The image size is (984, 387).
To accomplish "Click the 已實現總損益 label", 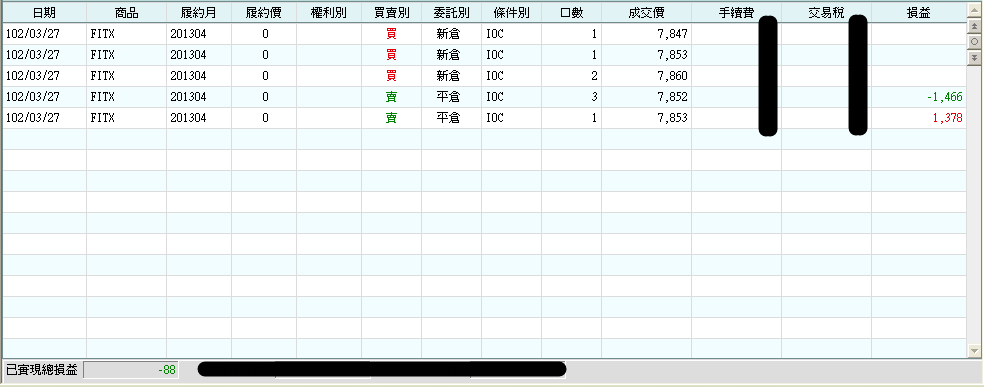I will click(x=41, y=370).
